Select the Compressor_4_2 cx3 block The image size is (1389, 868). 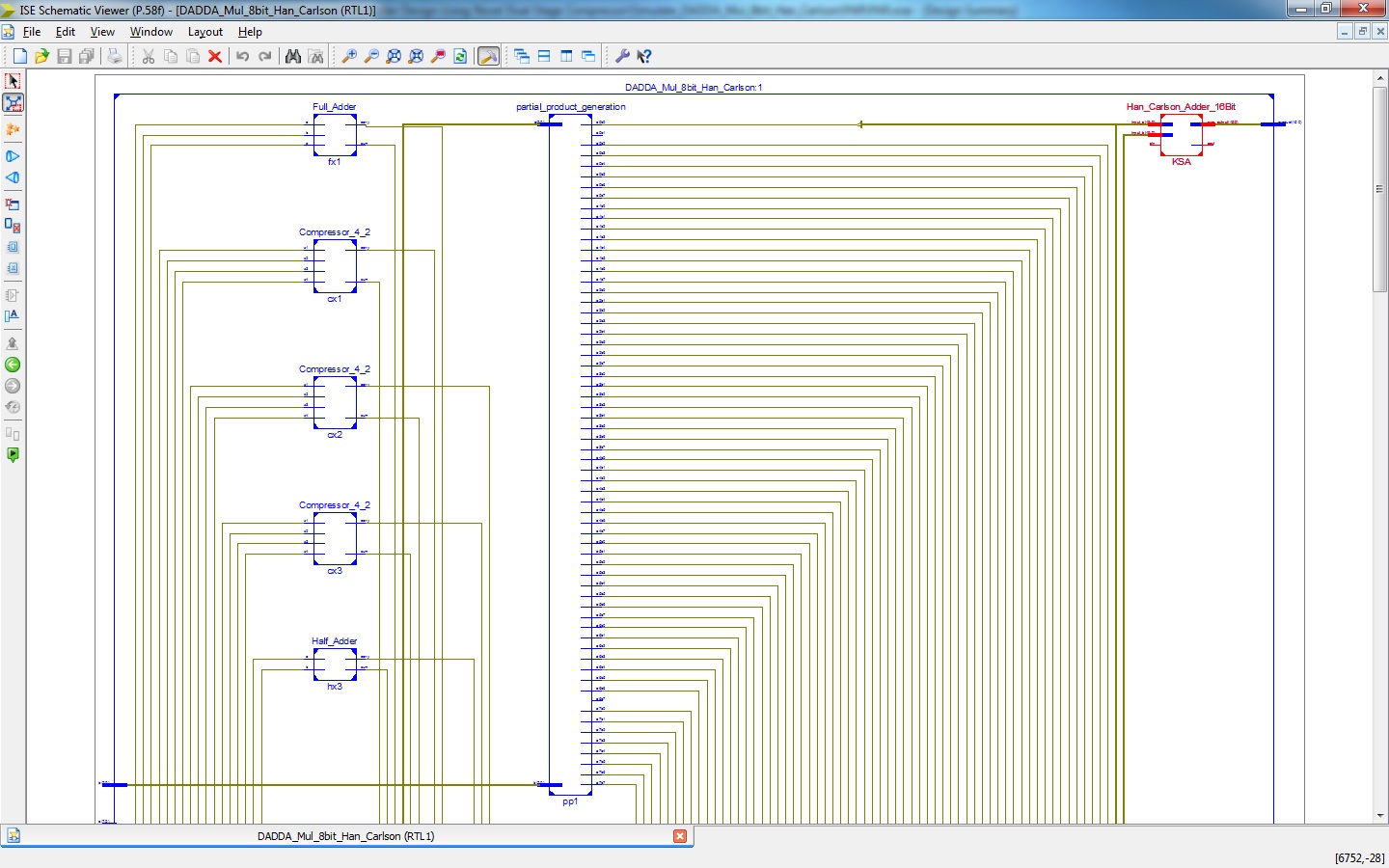tap(335, 538)
